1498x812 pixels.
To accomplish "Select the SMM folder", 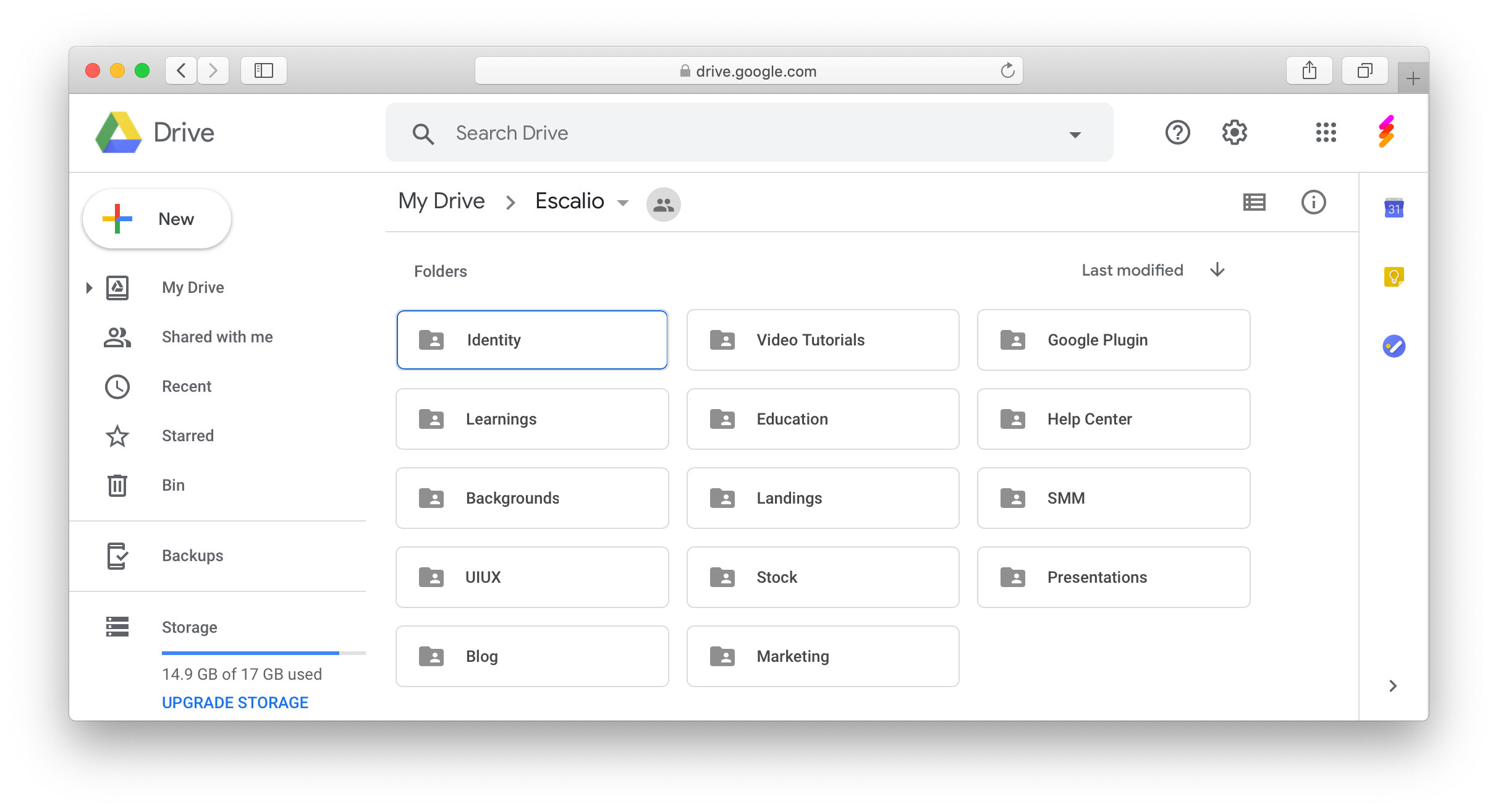I will pyautogui.click(x=1114, y=498).
